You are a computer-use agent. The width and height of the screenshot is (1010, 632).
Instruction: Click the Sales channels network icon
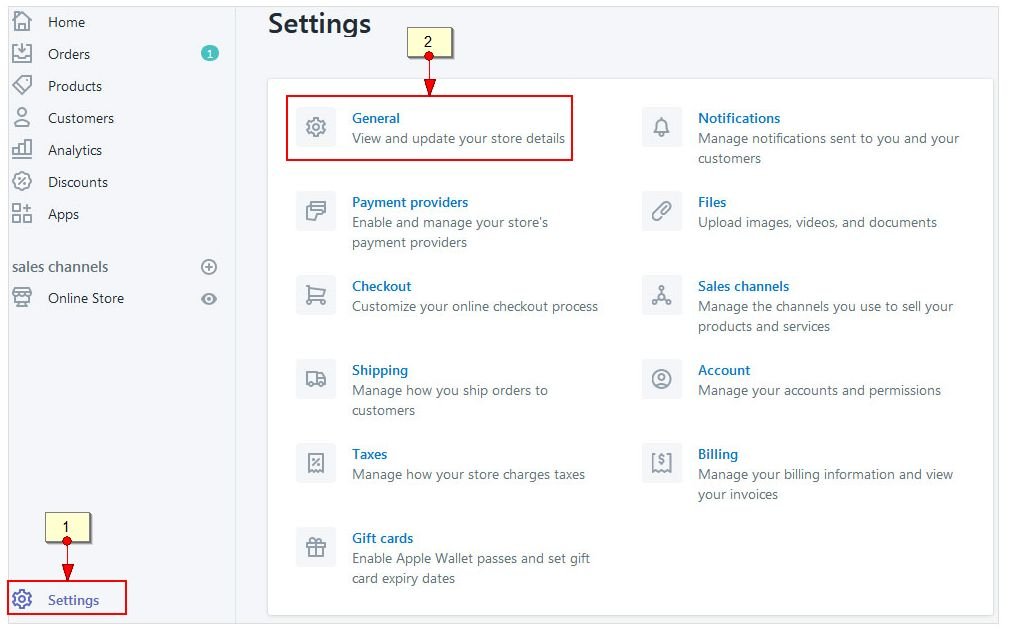tap(661, 295)
